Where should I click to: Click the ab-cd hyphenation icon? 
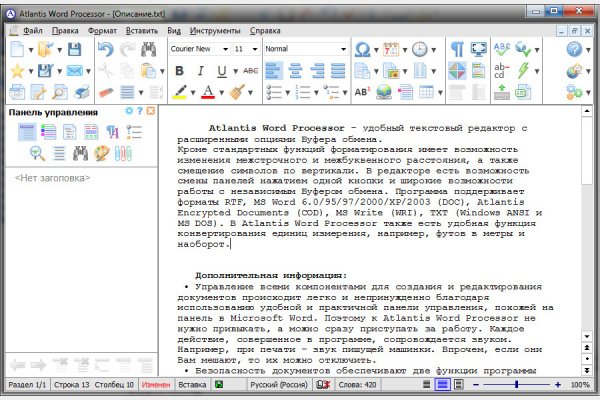pyautogui.click(x=501, y=71)
